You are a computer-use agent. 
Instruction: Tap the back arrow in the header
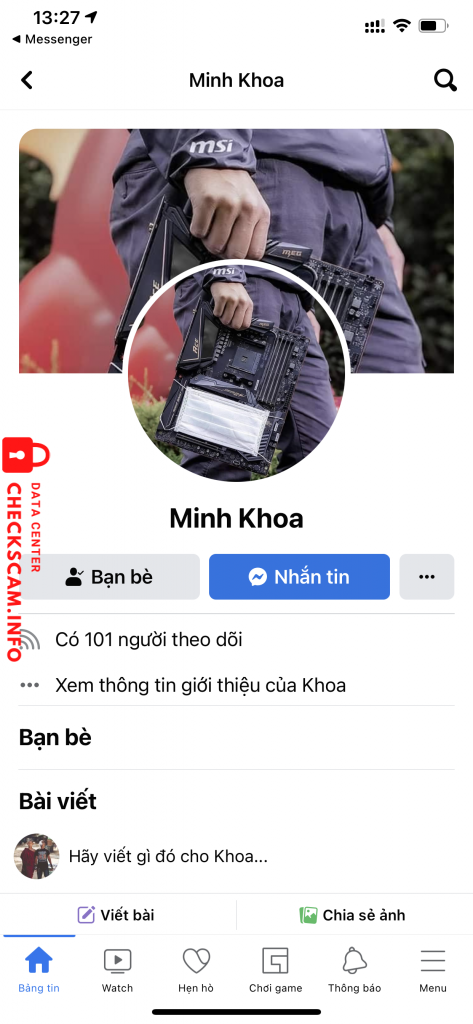(x=27, y=80)
